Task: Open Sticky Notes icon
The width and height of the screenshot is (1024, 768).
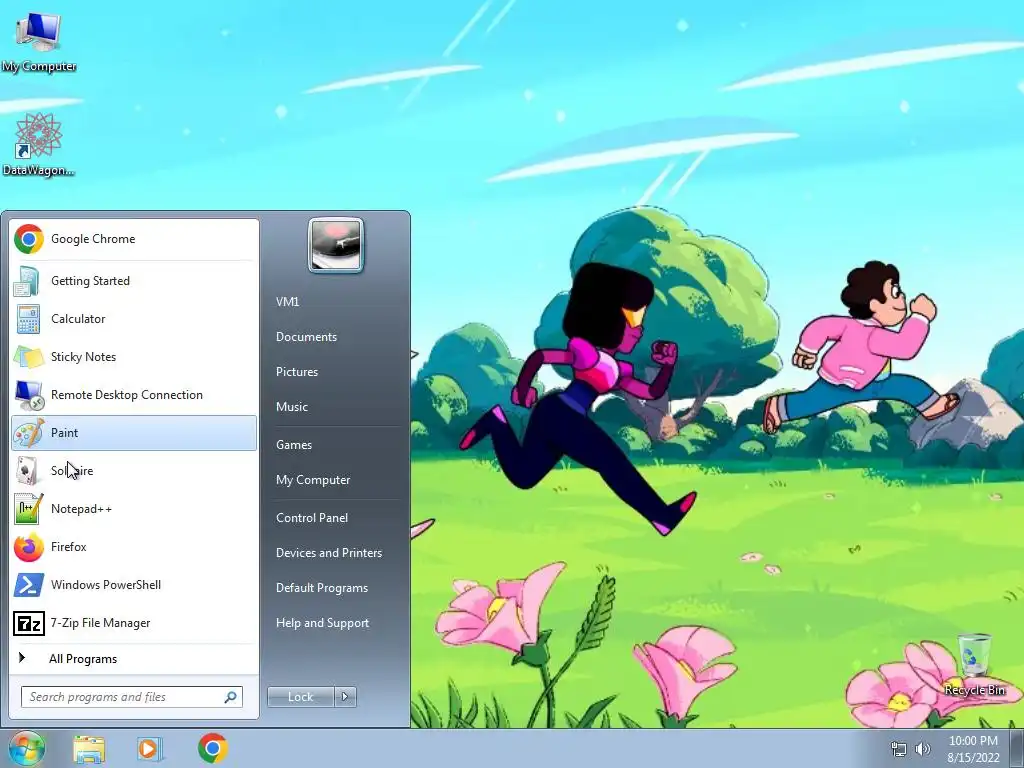Action: click(29, 357)
